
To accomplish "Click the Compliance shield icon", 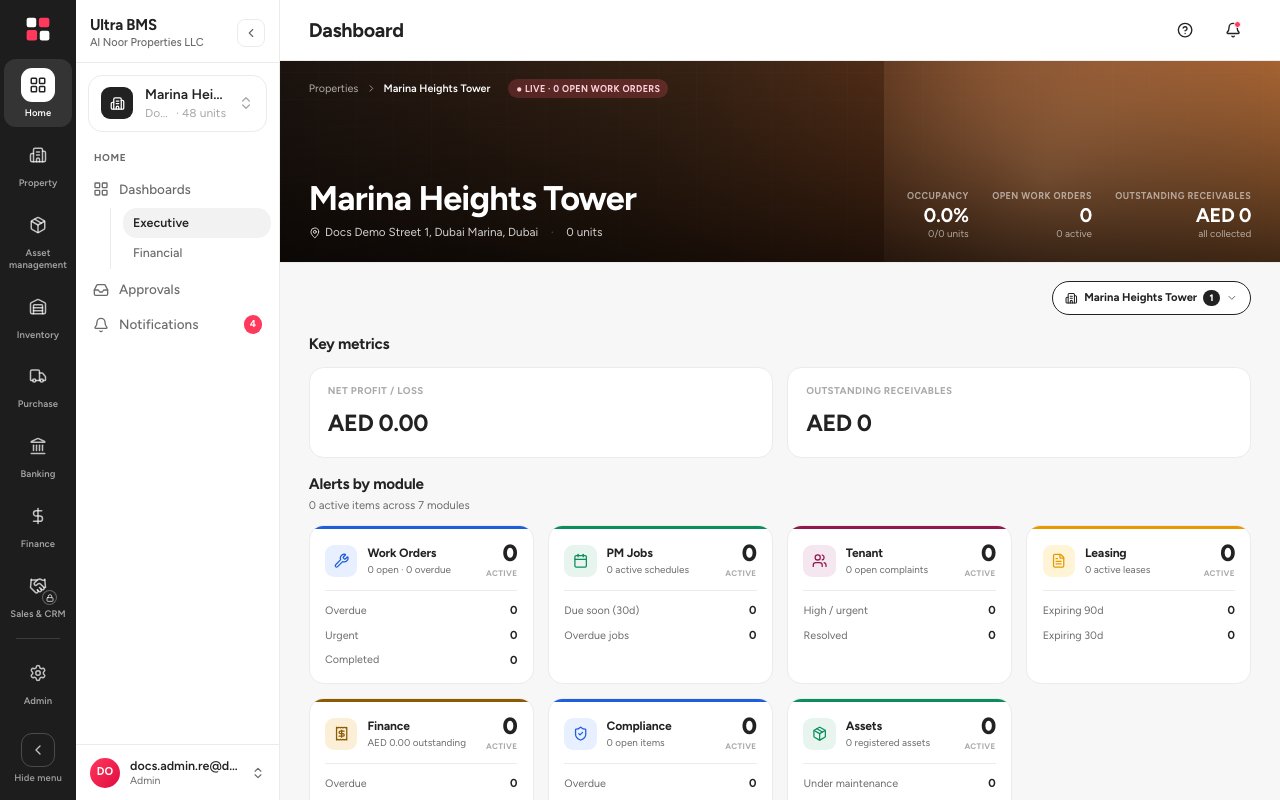I will tap(580, 734).
